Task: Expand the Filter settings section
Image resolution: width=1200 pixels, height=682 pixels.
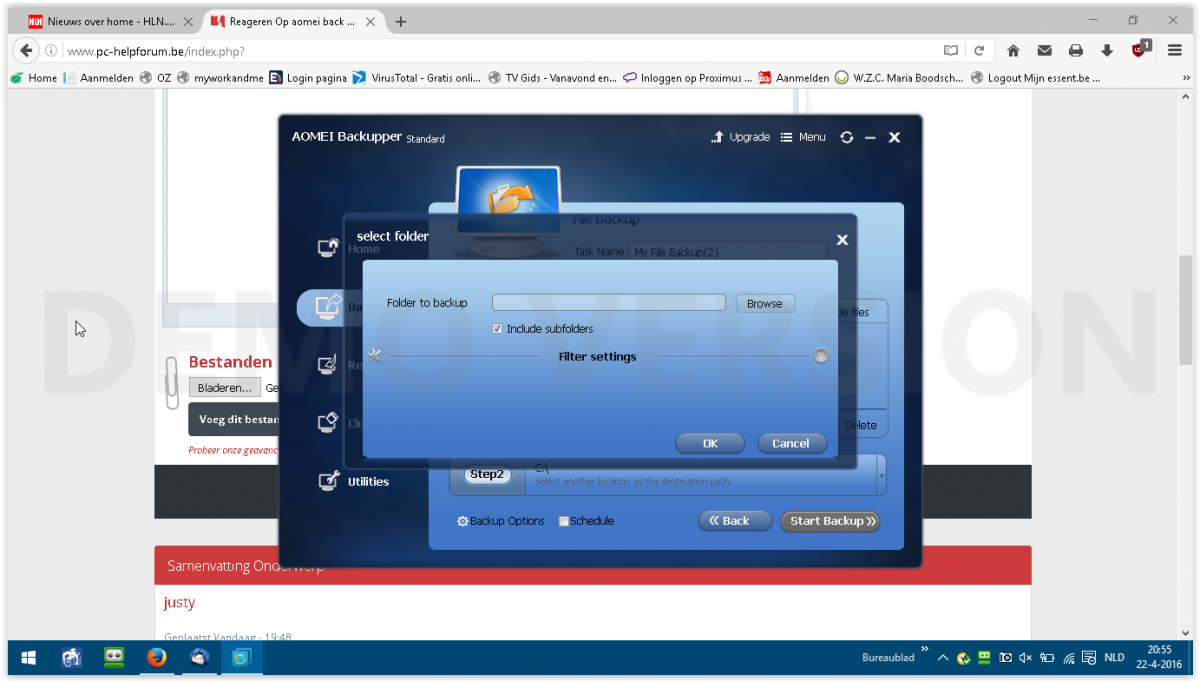Action: coord(821,356)
